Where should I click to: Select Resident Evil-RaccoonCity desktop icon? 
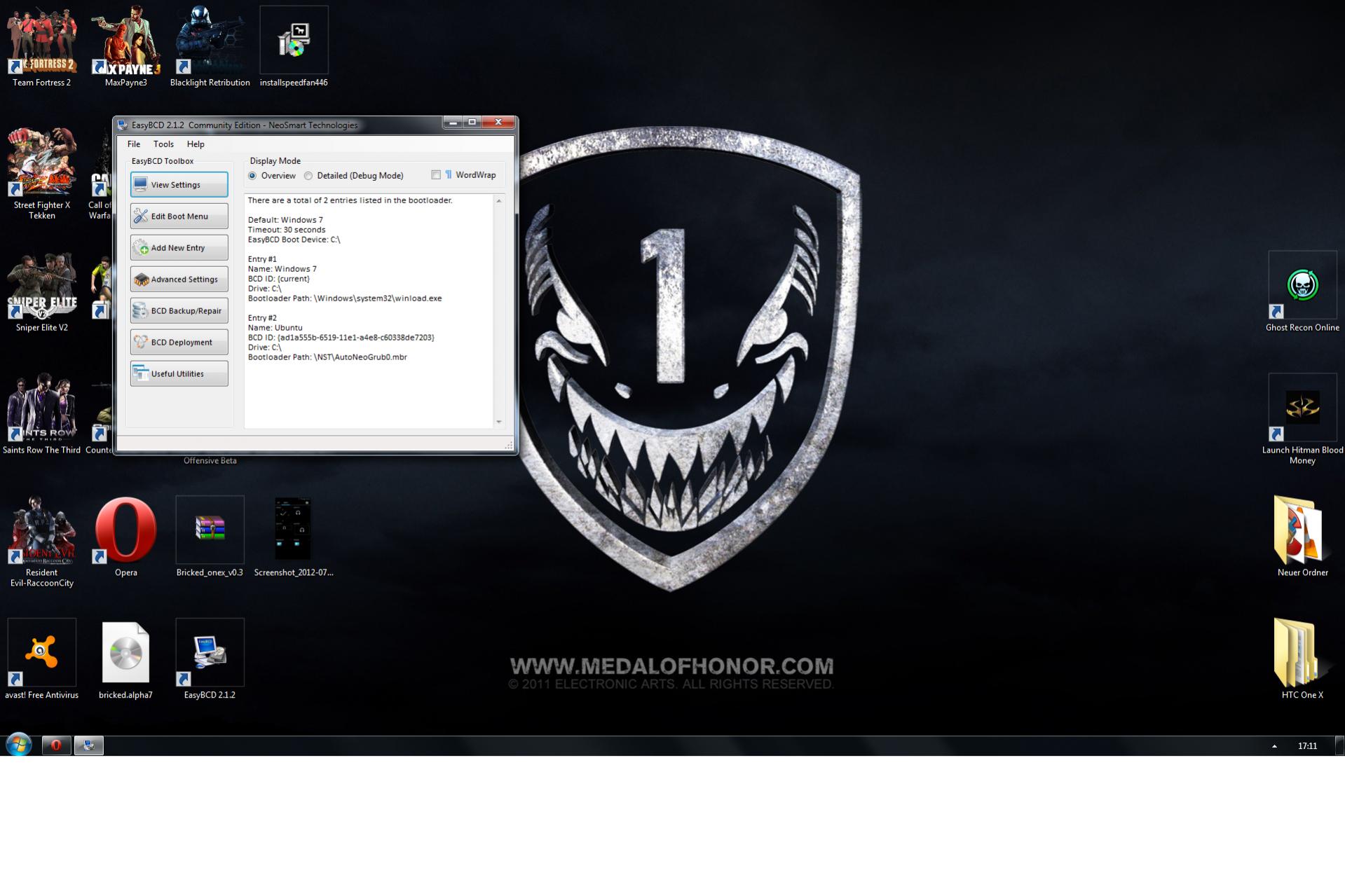click(42, 542)
